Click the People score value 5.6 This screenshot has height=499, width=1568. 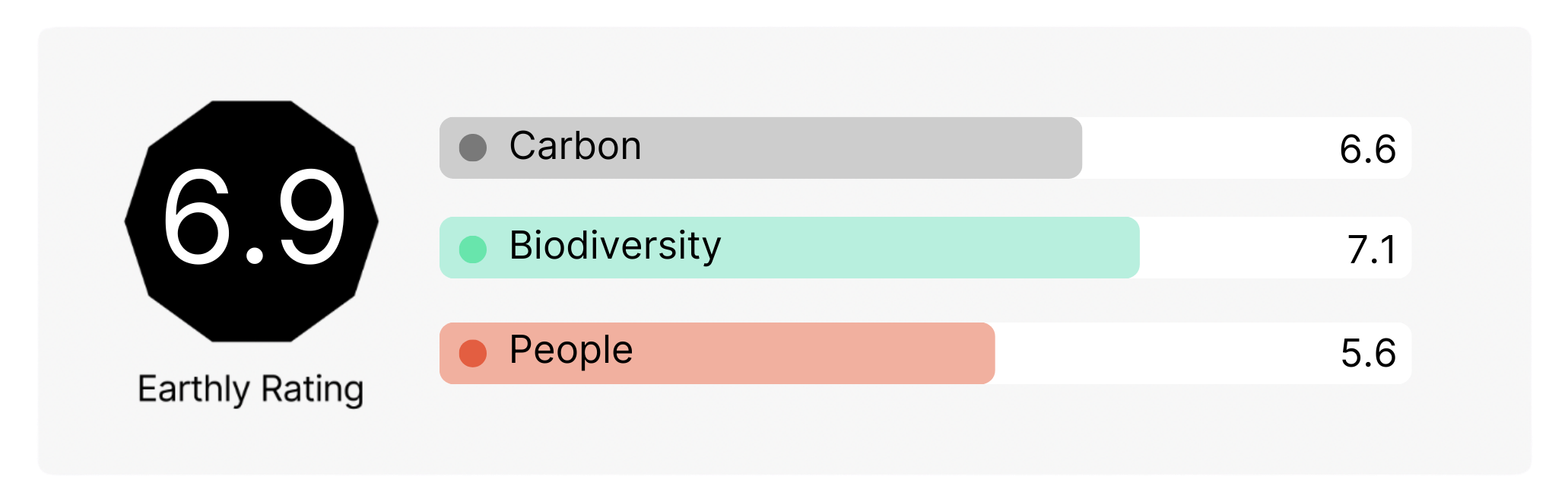tap(1367, 354)
